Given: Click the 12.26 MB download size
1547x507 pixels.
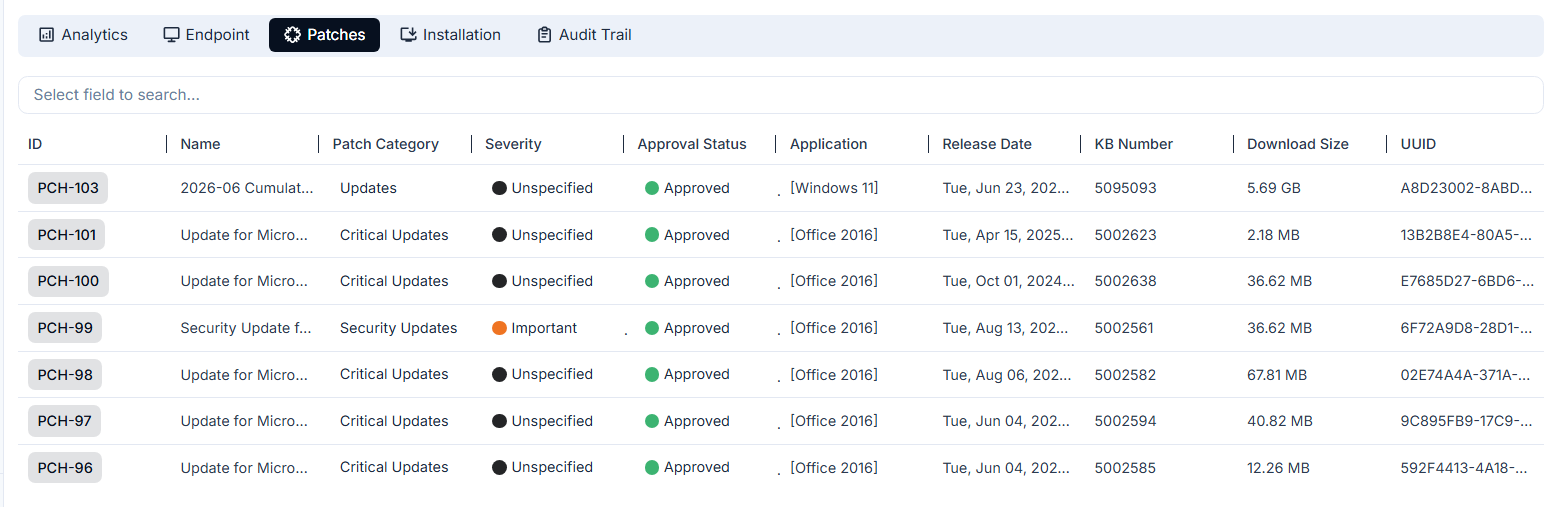Looking at the screenshot, I should (x=1278, y=467).
